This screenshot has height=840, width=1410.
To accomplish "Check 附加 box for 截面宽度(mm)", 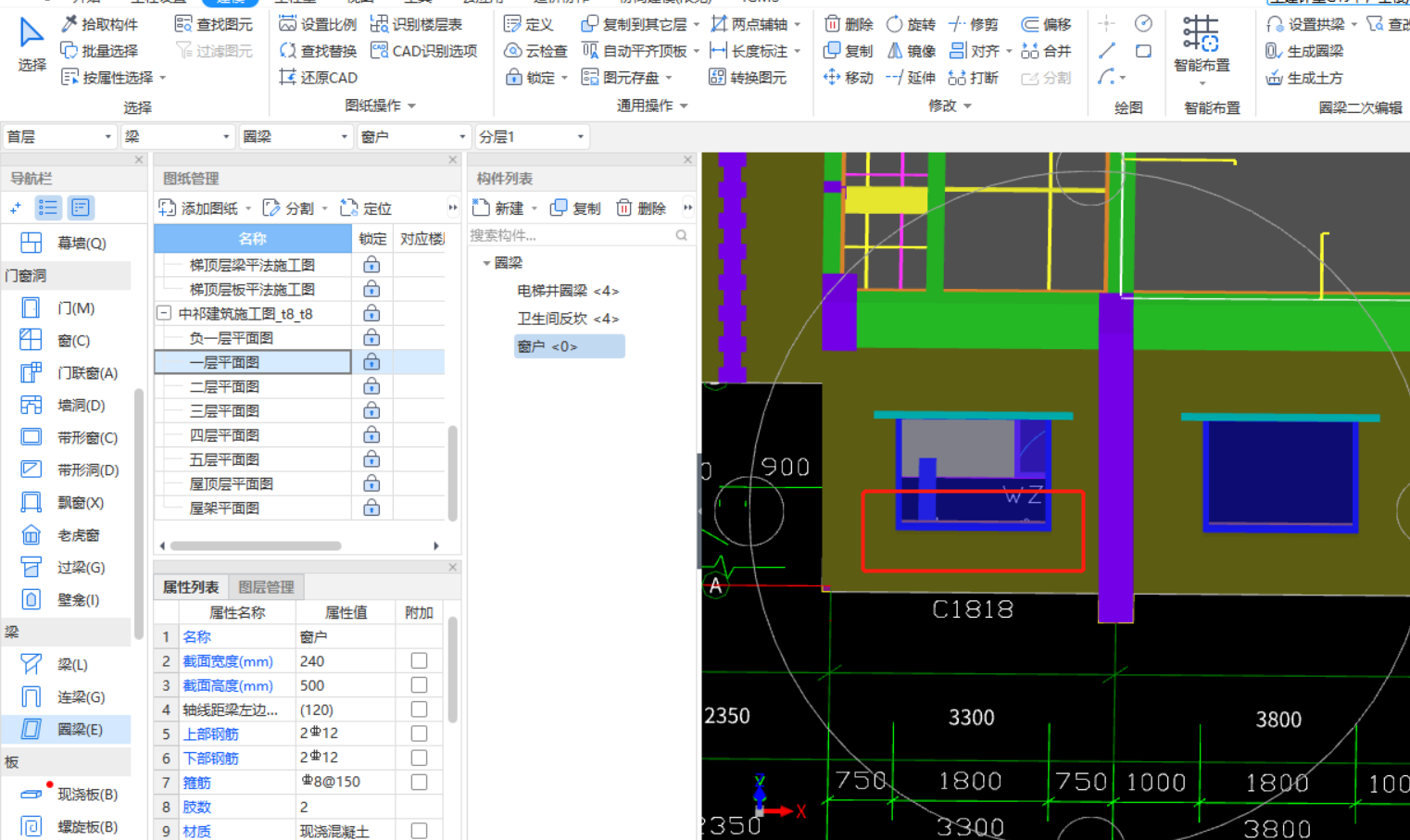I will pyautogui.click(x=419, y=660).
